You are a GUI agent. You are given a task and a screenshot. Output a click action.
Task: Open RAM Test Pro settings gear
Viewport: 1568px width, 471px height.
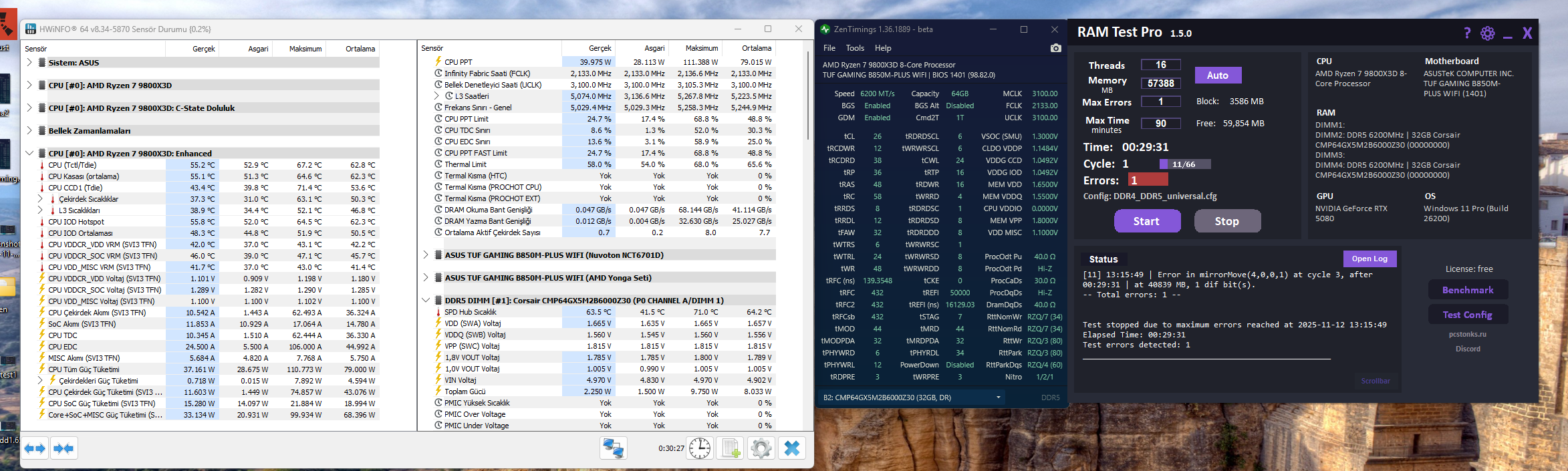point(1487,33)
